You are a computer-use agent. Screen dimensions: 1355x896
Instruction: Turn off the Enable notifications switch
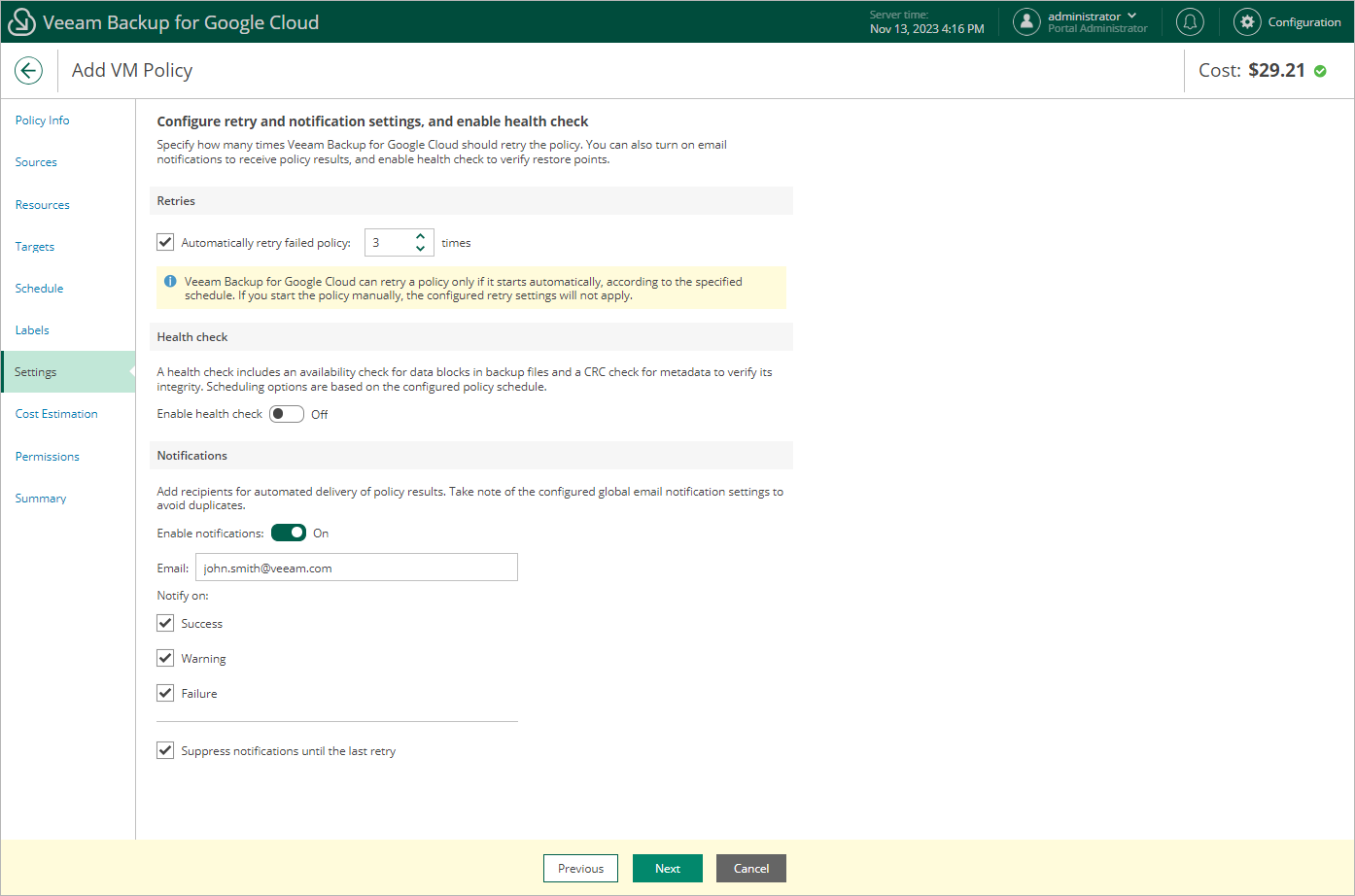(289, 533)
